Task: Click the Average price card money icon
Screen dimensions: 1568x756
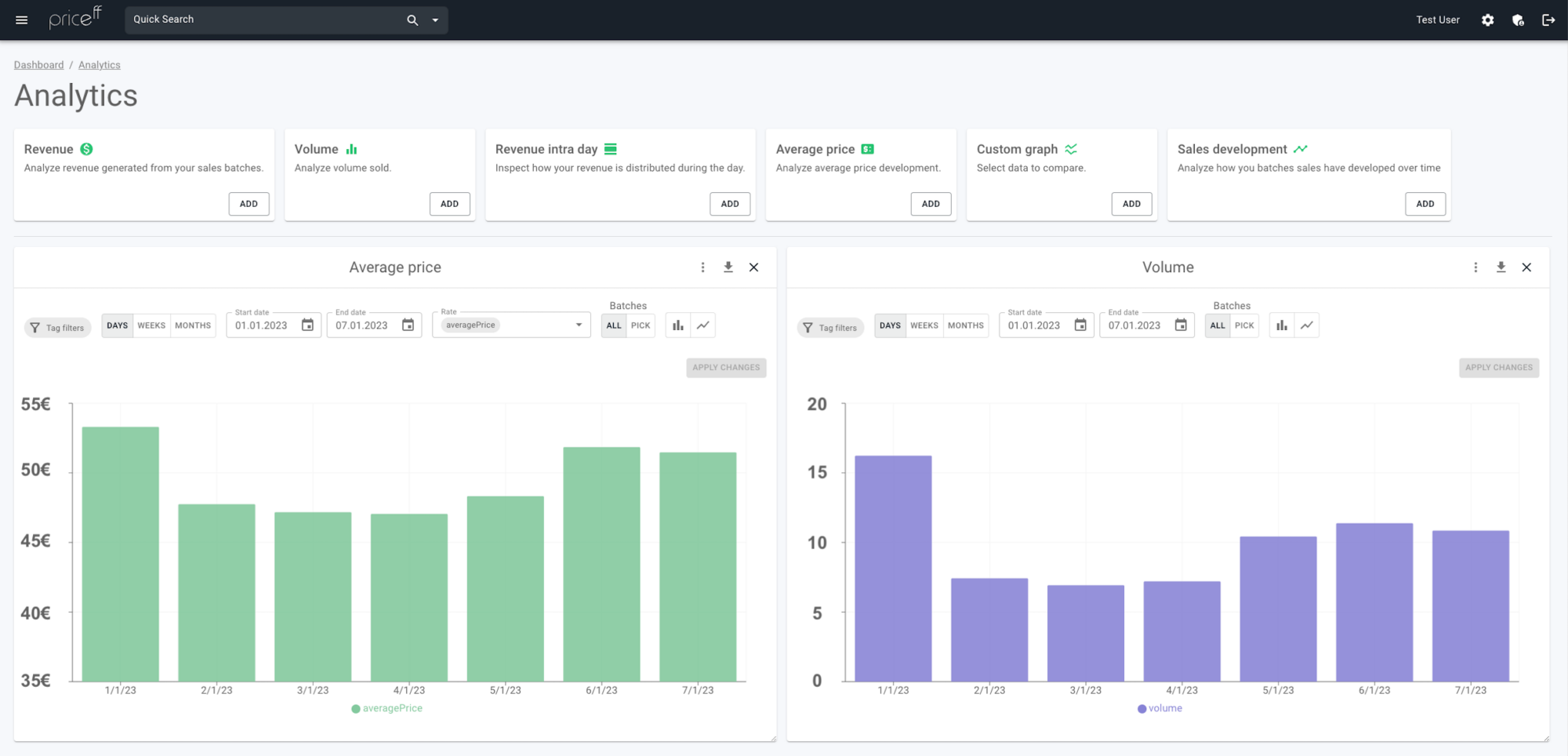Action: click(868, 149)
